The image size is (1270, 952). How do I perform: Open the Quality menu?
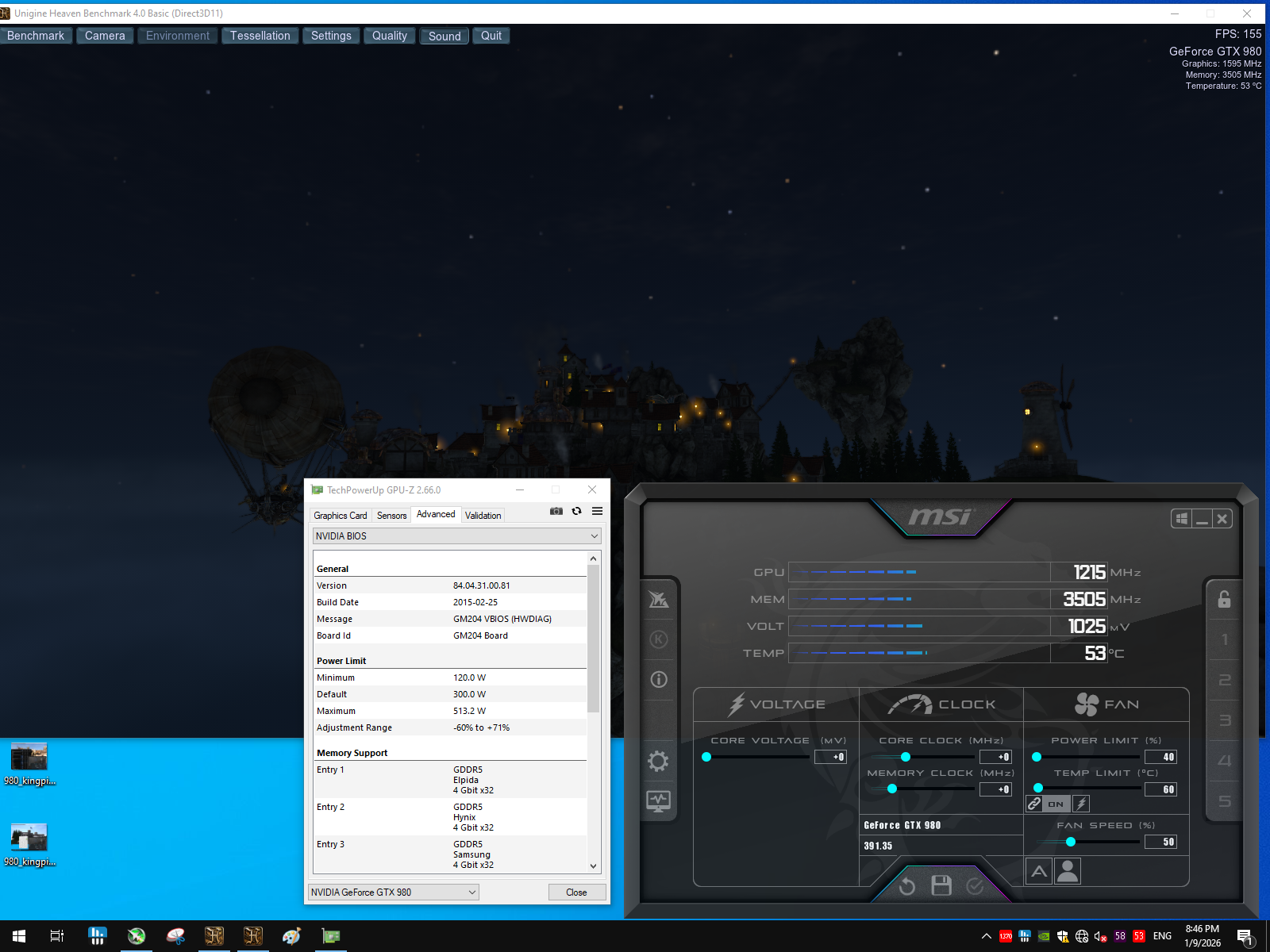click(x=390, y=36)
